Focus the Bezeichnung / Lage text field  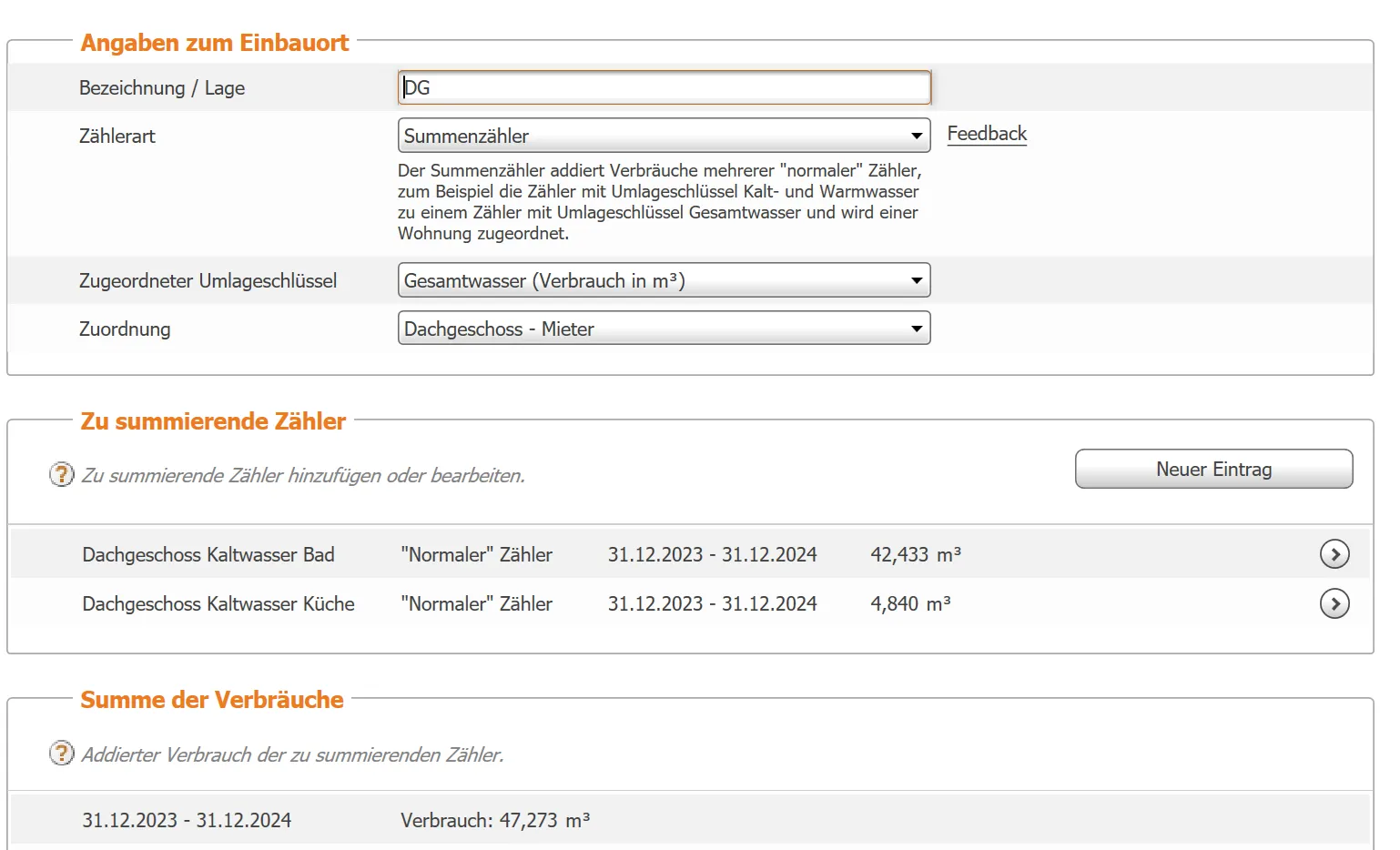[664, 87]
